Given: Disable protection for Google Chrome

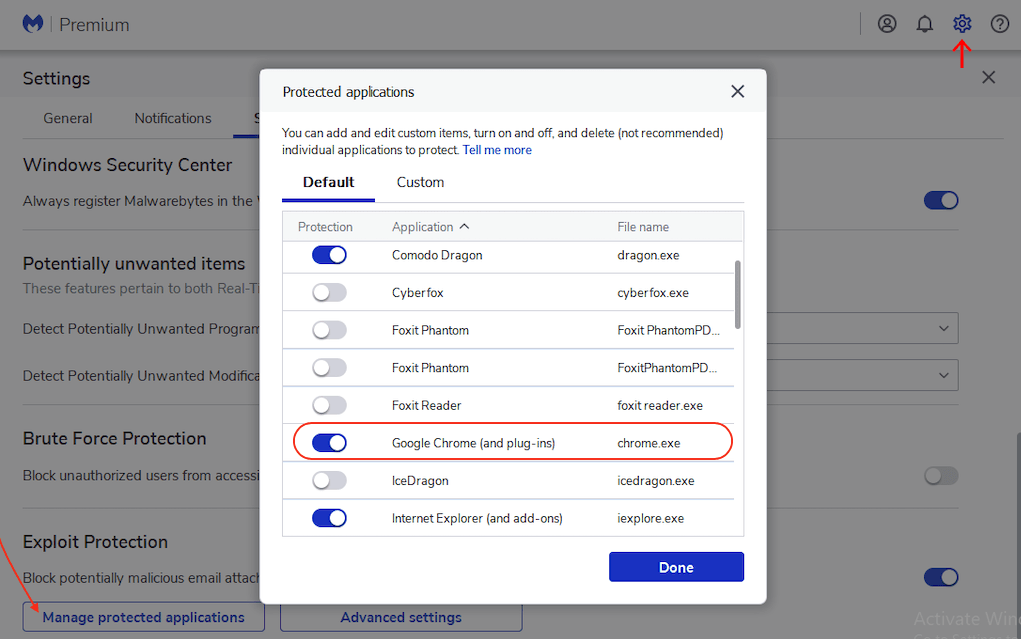Looking at the screenshot, I should tap(329, 443).
